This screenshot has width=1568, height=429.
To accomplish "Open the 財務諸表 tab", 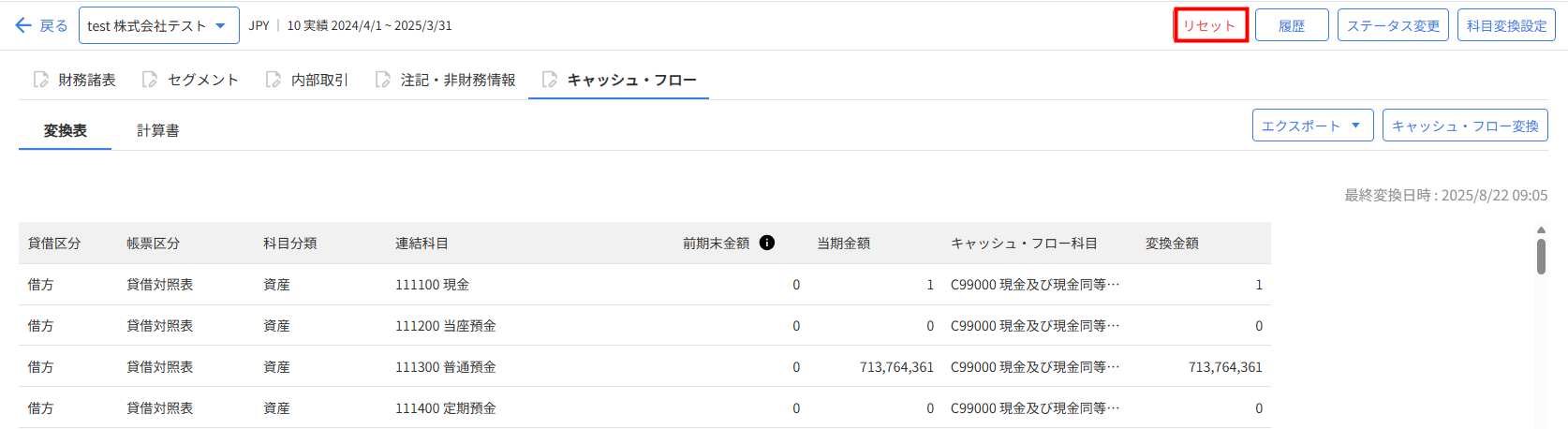I will [86, 80].
